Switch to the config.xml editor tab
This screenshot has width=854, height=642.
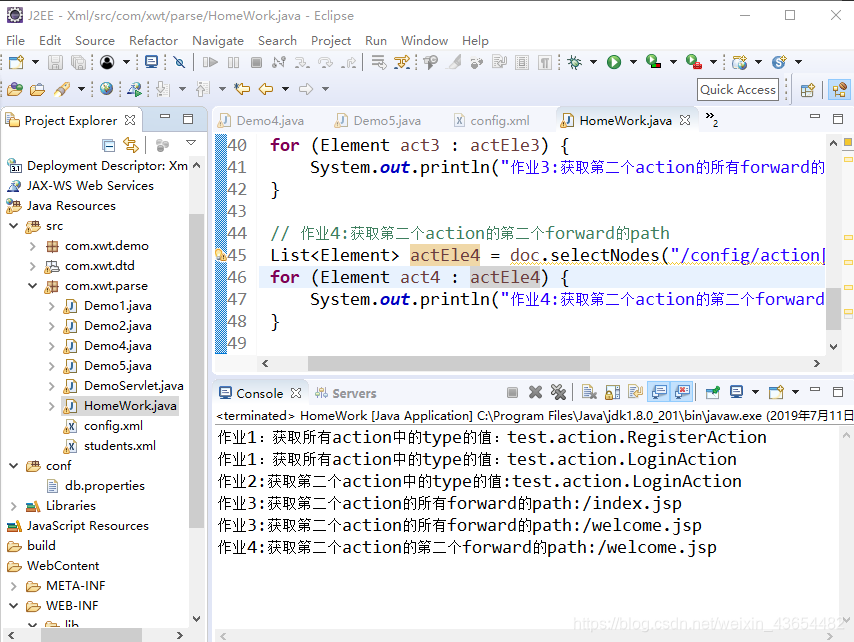492,121
